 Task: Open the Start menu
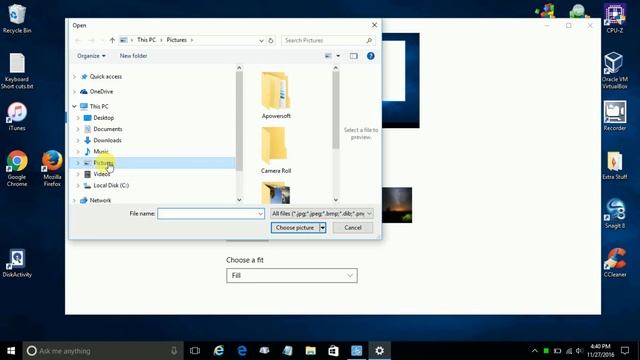coord(11,351)
